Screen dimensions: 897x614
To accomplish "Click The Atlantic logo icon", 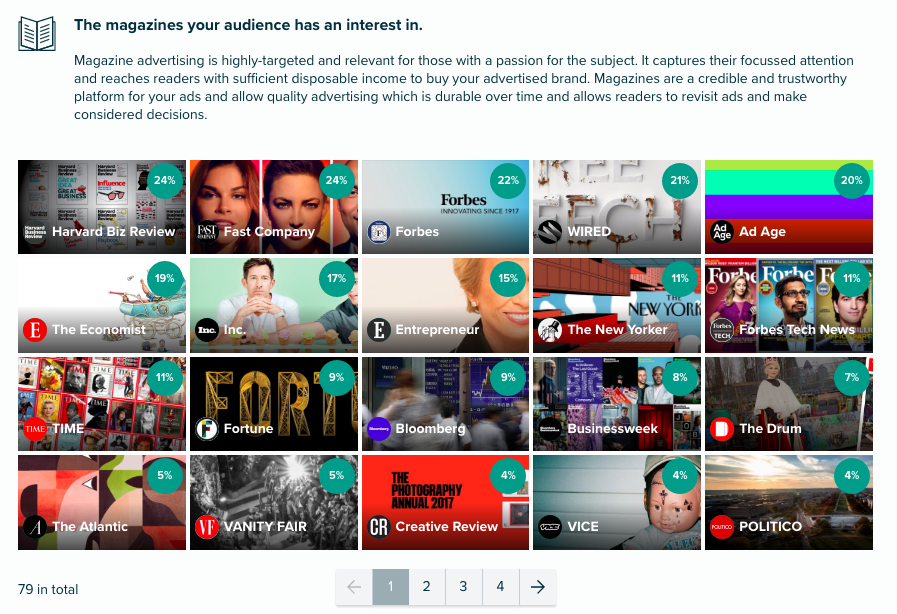I will pyautogui.click(x=35, y=526).
